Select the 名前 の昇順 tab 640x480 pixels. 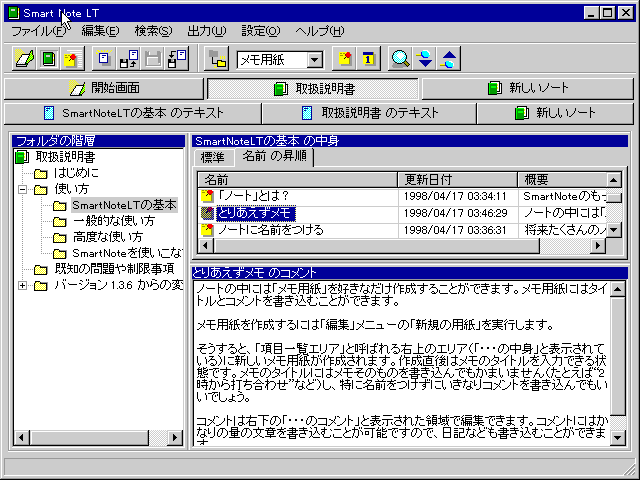coord(274,156)
